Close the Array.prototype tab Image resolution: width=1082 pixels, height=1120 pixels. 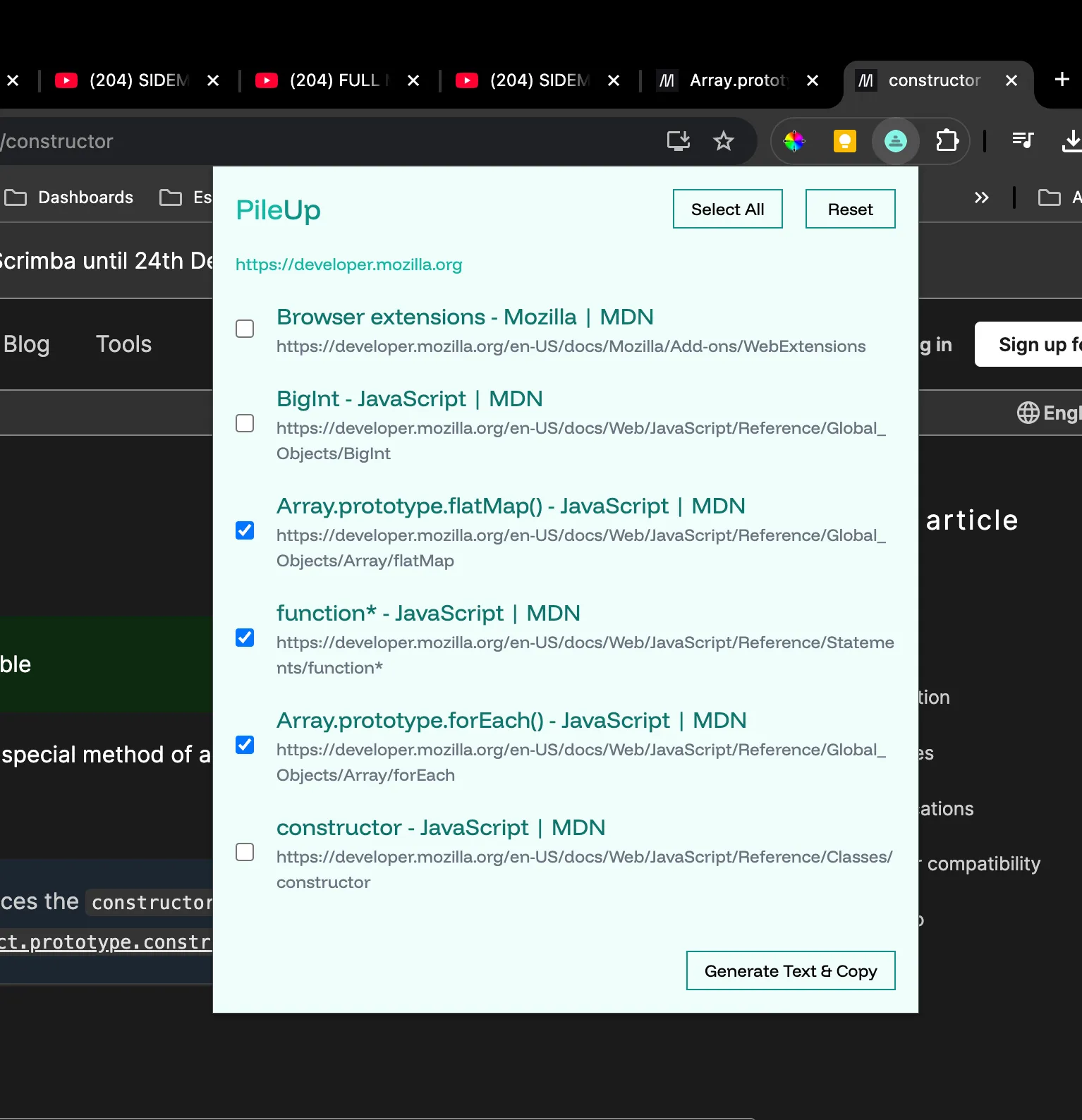pyautogui.click(x=812, y=80)
